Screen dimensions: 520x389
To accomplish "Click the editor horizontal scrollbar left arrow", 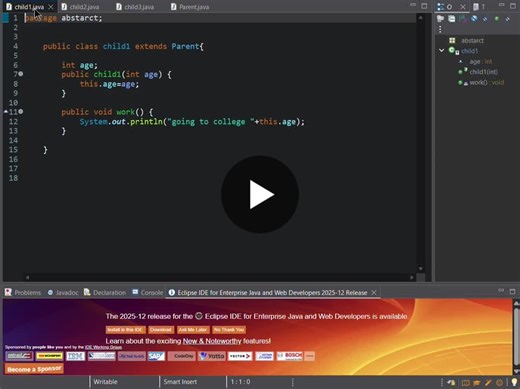I will click(27, 277).
